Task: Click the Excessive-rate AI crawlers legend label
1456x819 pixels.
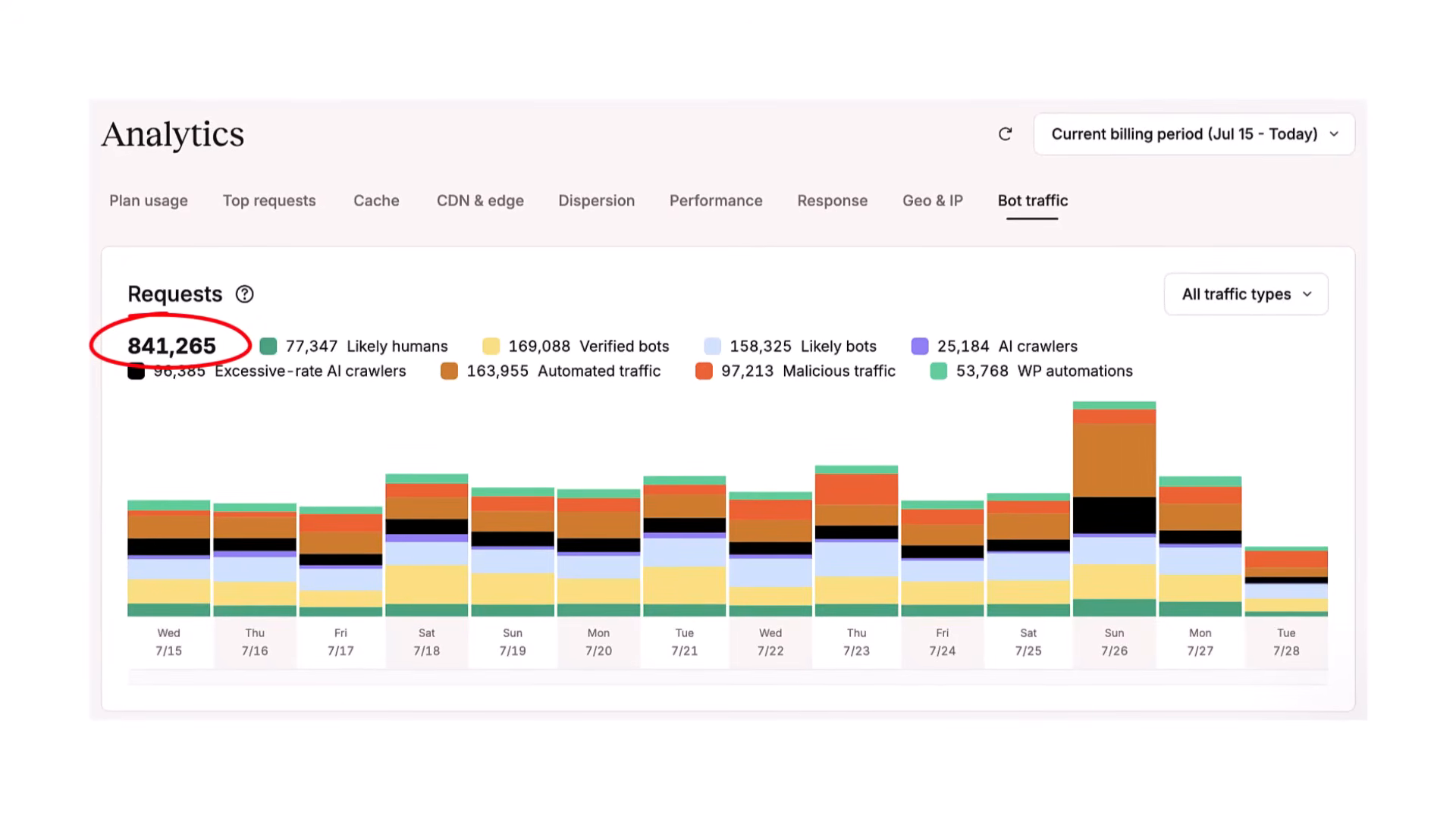Action: pos(310,372)
